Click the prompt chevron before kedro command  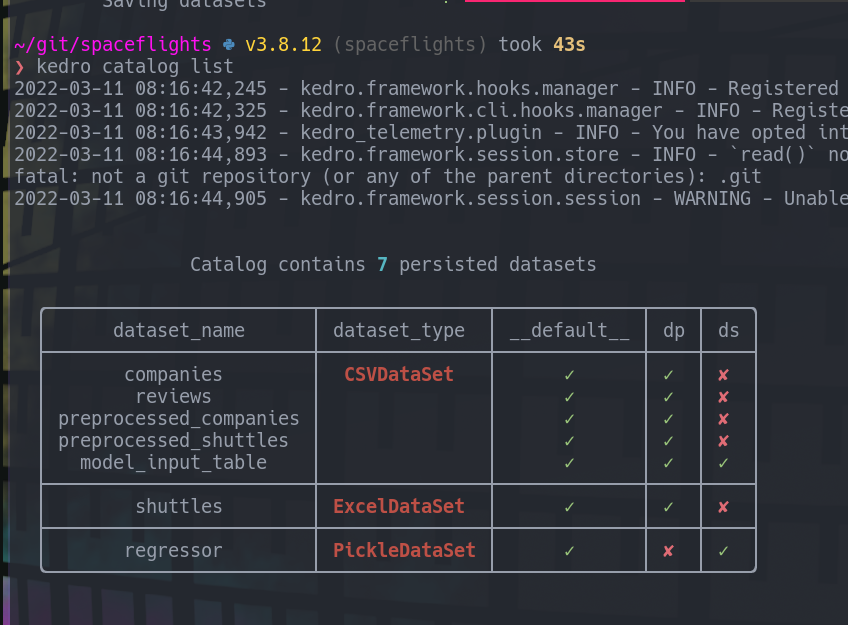[20, 67]
